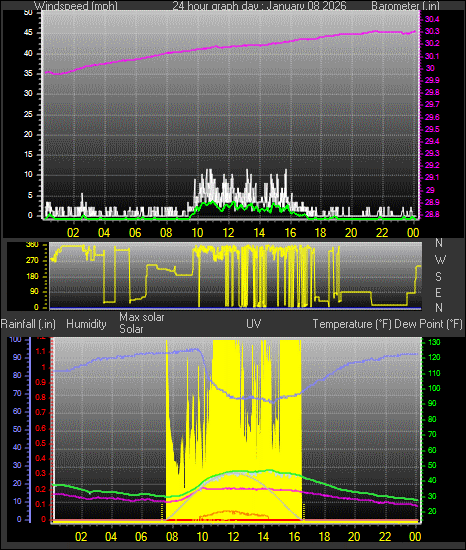Click the 06 hour label under bottom graph
This screenshot has height=550, width=466.
point(141,537)
